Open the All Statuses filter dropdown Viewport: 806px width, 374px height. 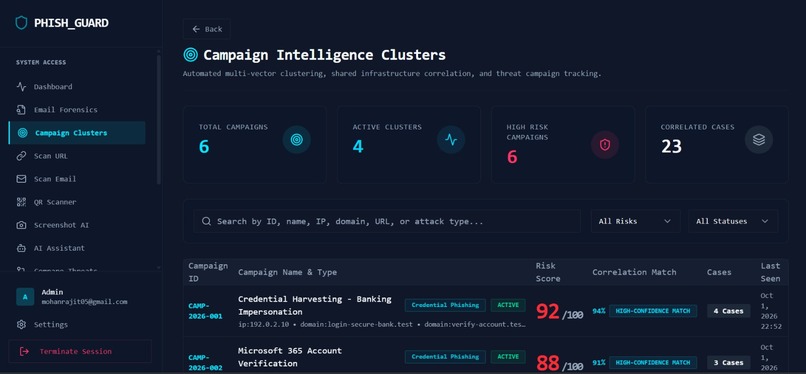coord(733,221)
